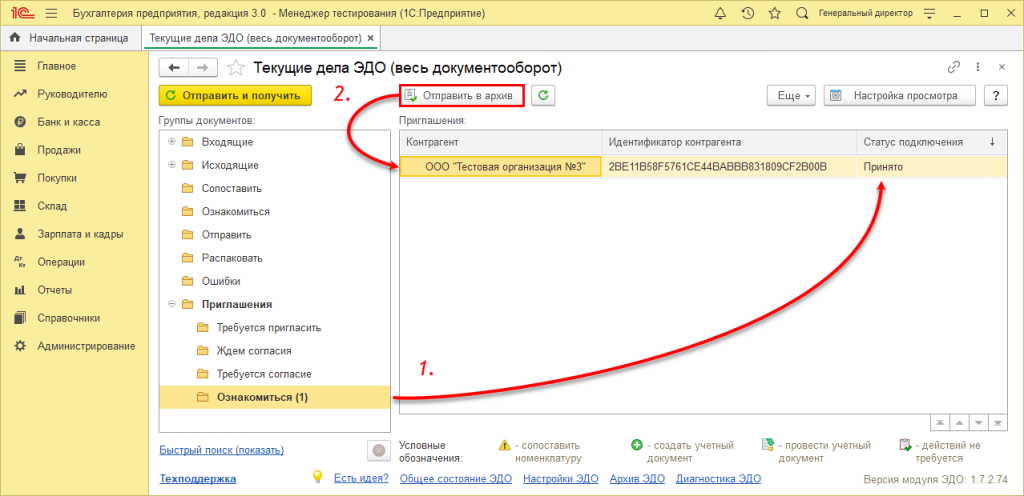Screen dimensions: 1024x496
Task: Select Ждем согласия folder
Action: coord(254,350)
